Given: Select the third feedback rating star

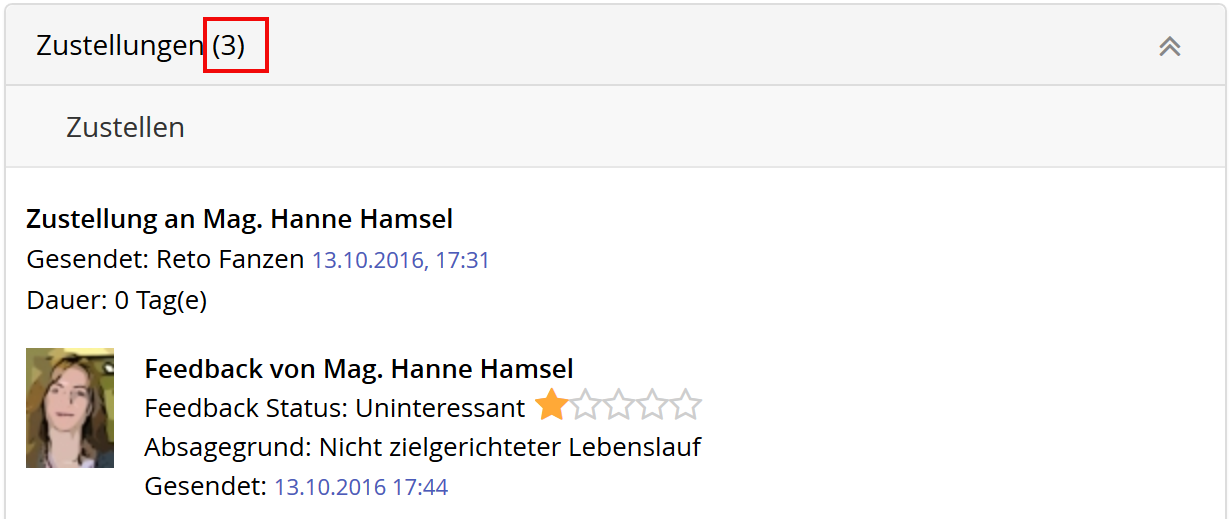Looking at the screenshot, I should point(619,406).
